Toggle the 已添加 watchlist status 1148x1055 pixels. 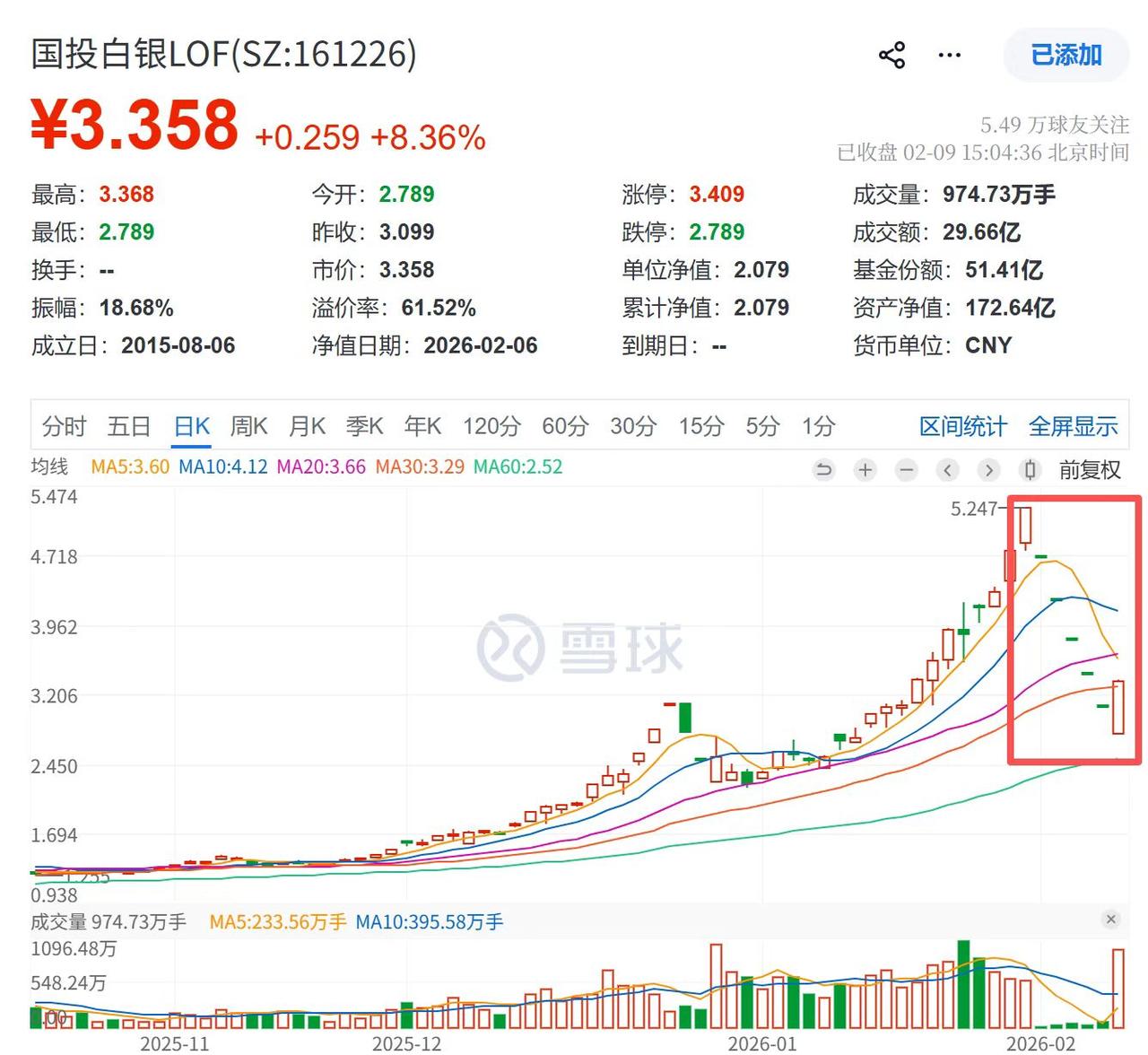pyautogui.click(x=1065, y=55)
